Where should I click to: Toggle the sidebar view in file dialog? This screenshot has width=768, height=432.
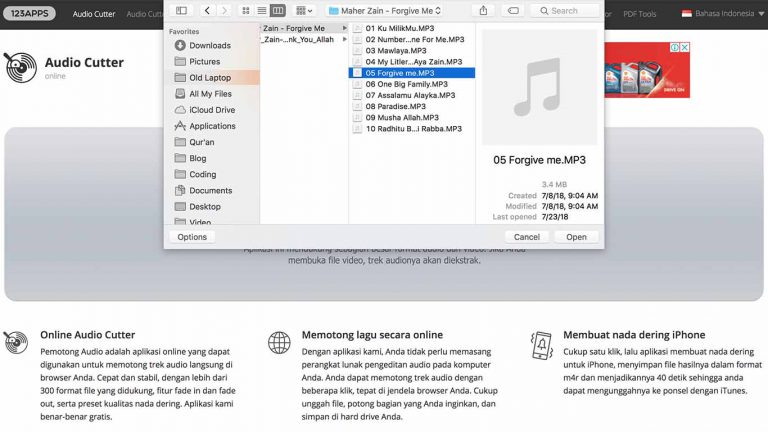click(181, 10)
